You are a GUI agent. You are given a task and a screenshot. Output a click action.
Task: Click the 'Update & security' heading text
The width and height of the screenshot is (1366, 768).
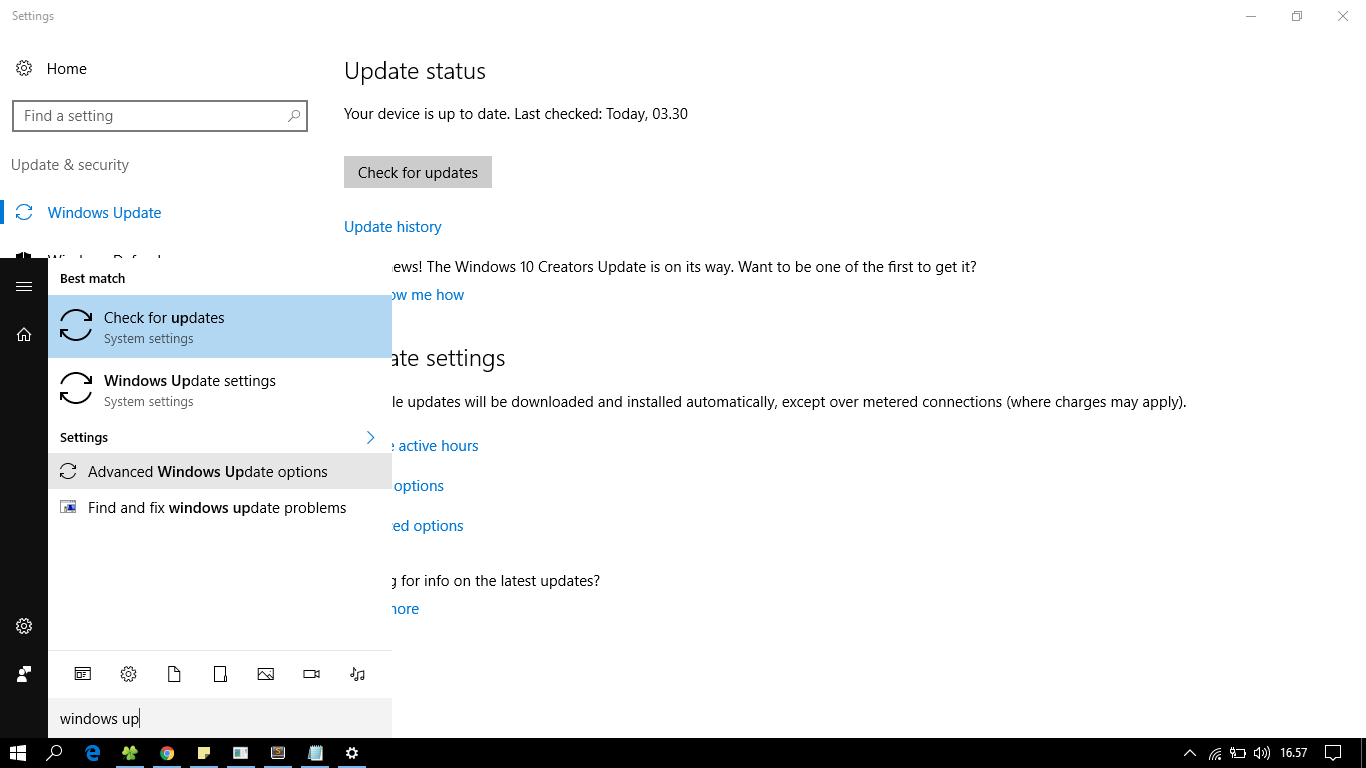[70, 165]
